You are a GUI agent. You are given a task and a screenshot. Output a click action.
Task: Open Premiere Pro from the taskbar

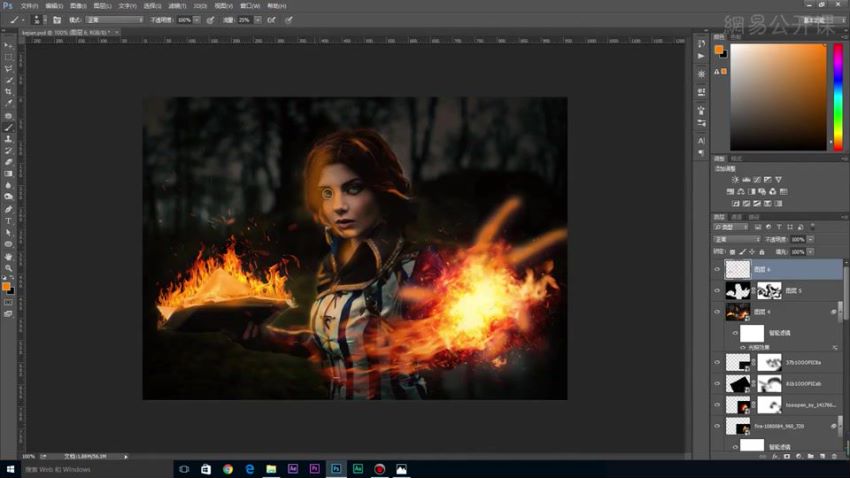314,469
